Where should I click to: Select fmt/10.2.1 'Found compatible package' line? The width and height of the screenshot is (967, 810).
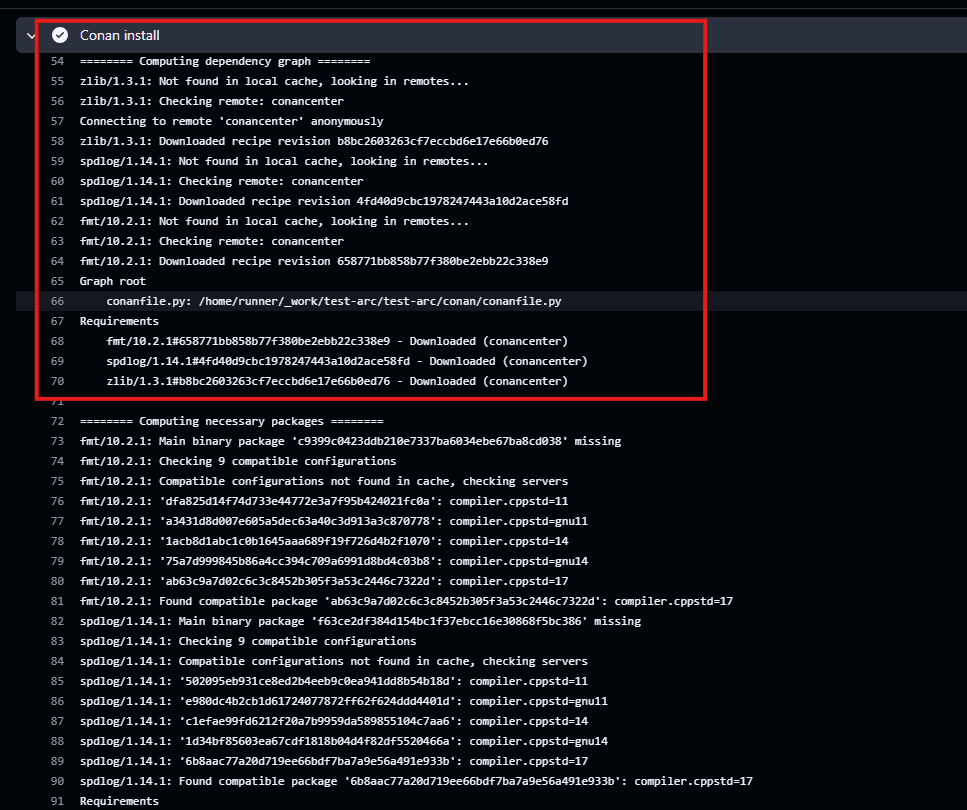coord(406,601)
